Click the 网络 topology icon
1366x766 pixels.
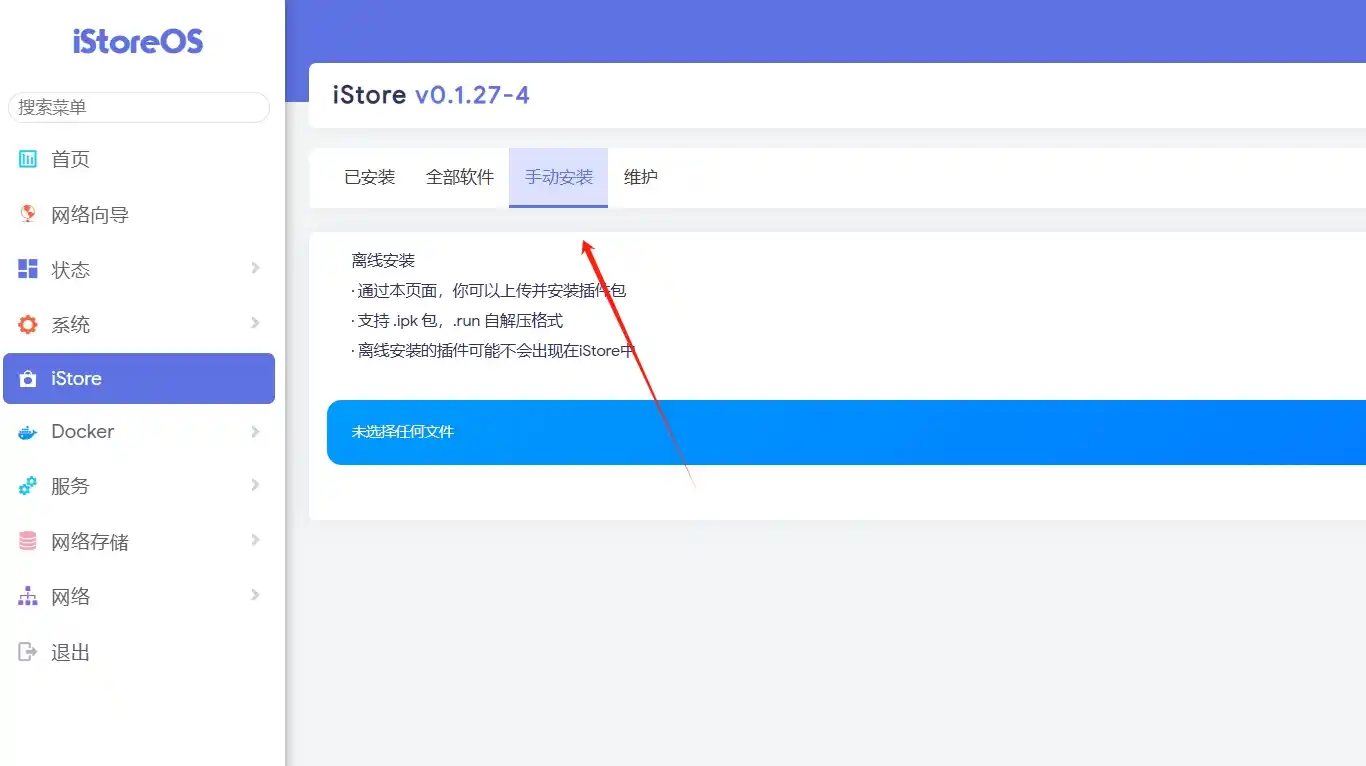28,597
